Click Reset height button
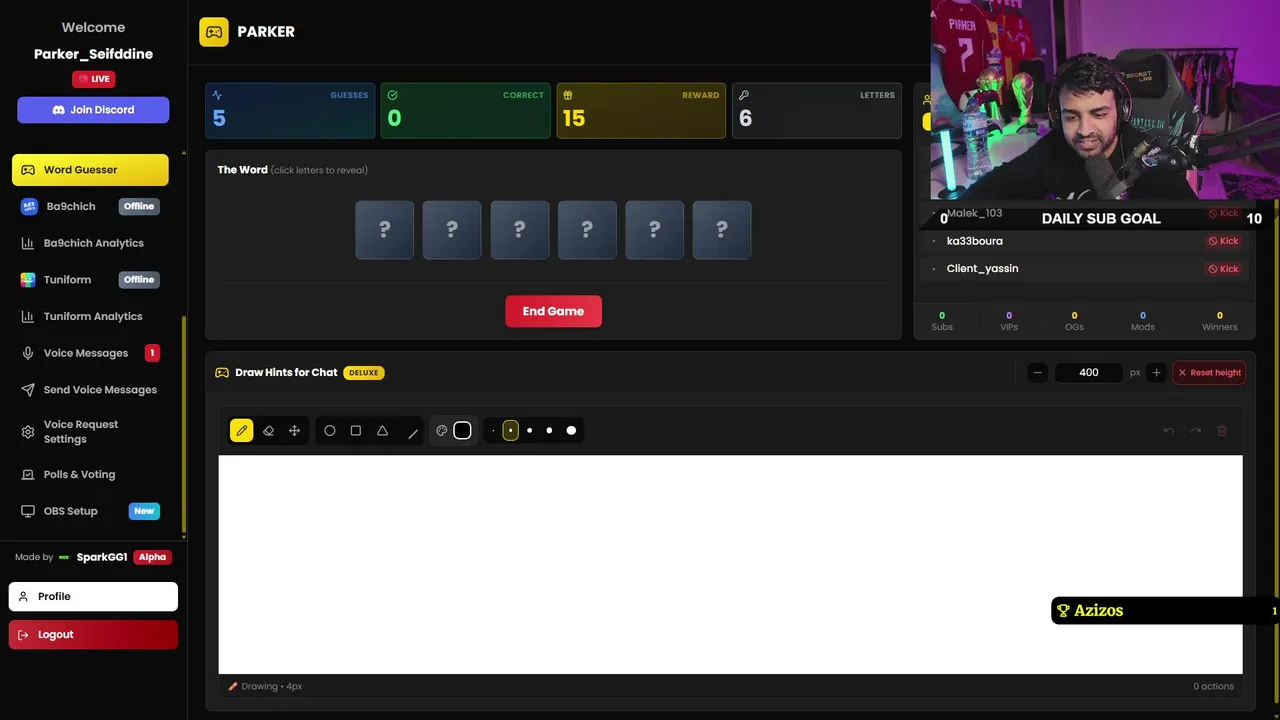1280x720 pixels. 1209,372
